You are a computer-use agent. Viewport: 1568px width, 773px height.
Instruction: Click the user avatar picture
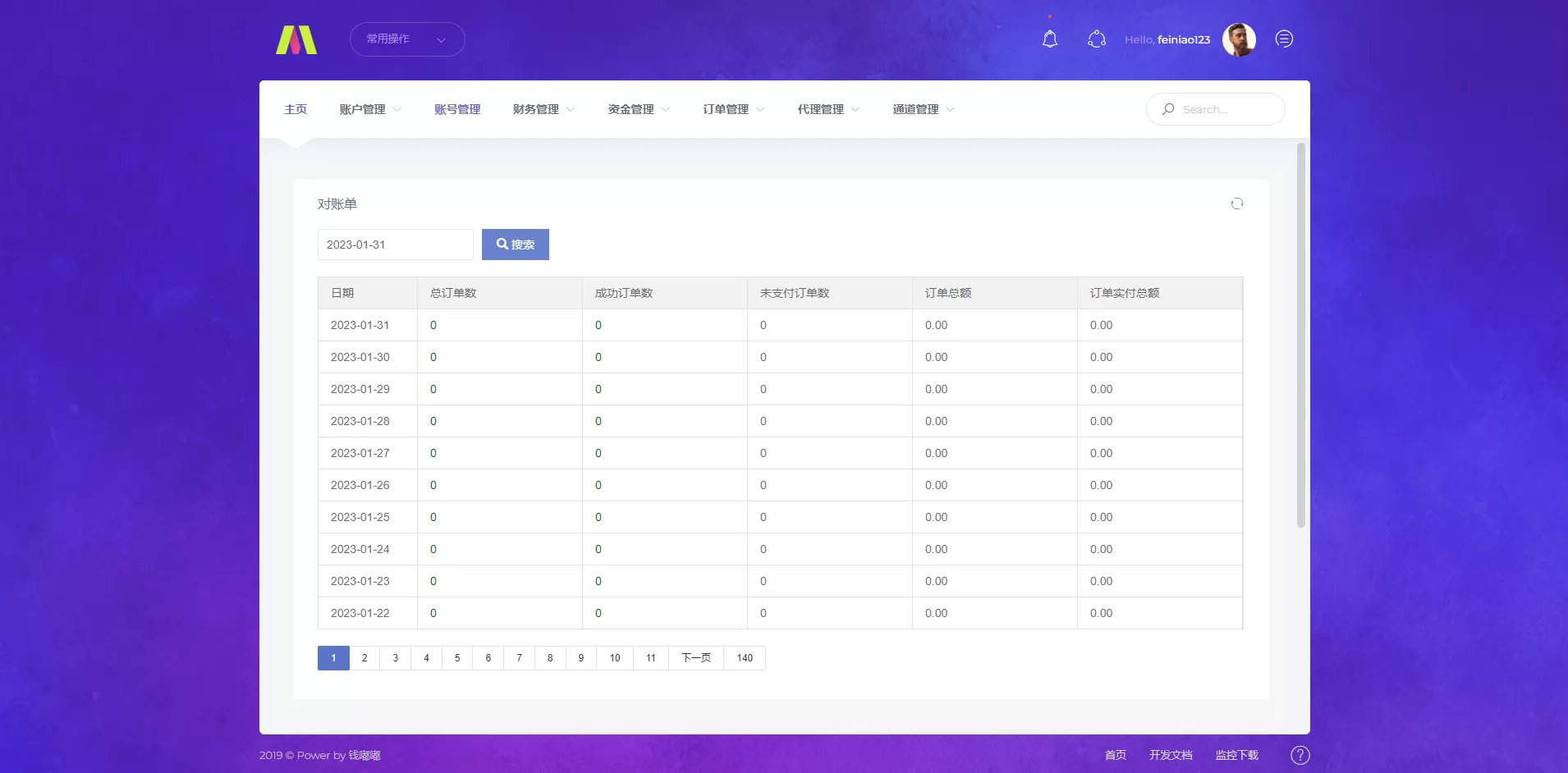[1239, 39]
